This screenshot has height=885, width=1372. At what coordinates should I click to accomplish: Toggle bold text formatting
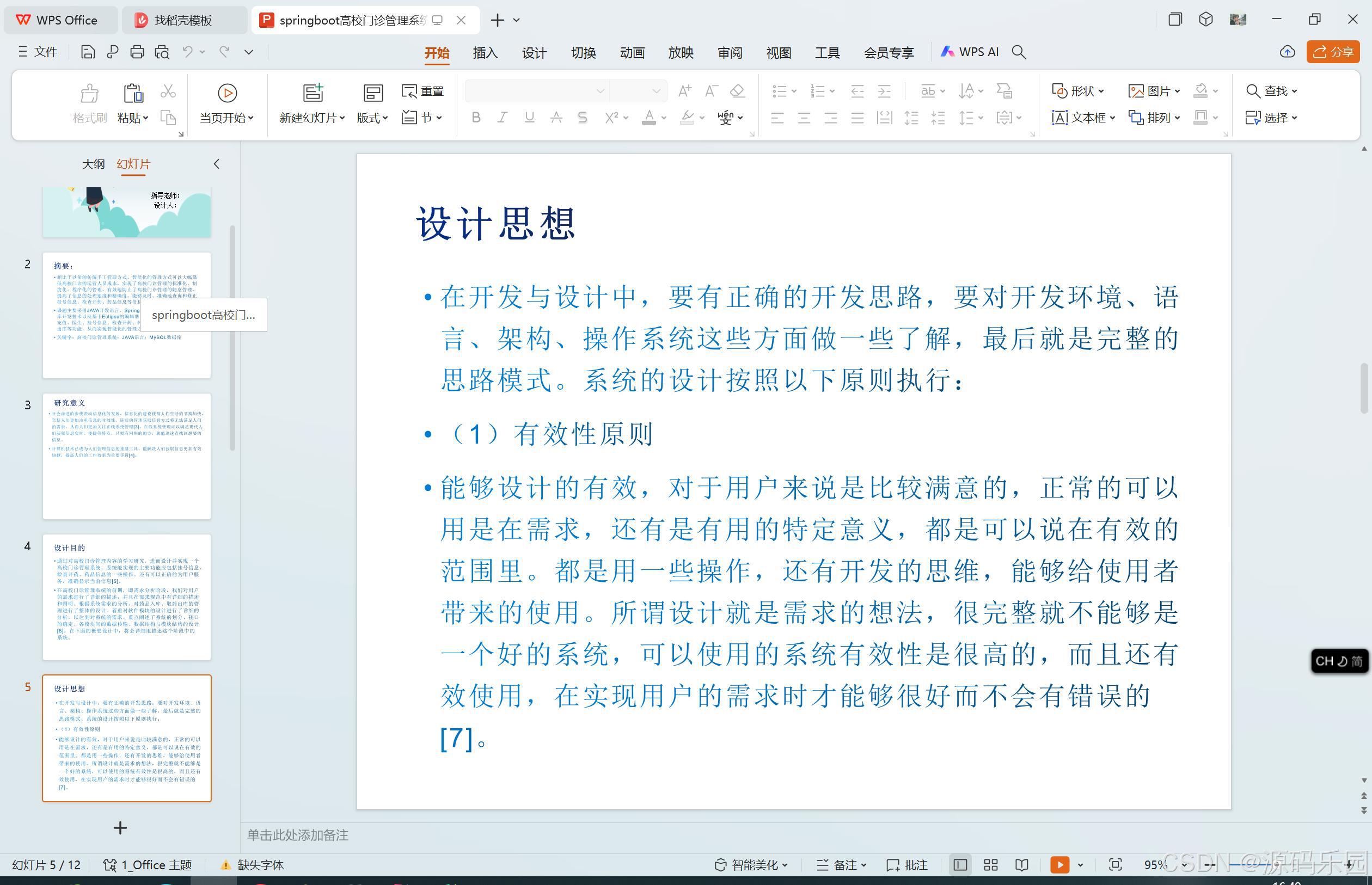(x=475, y=118)
